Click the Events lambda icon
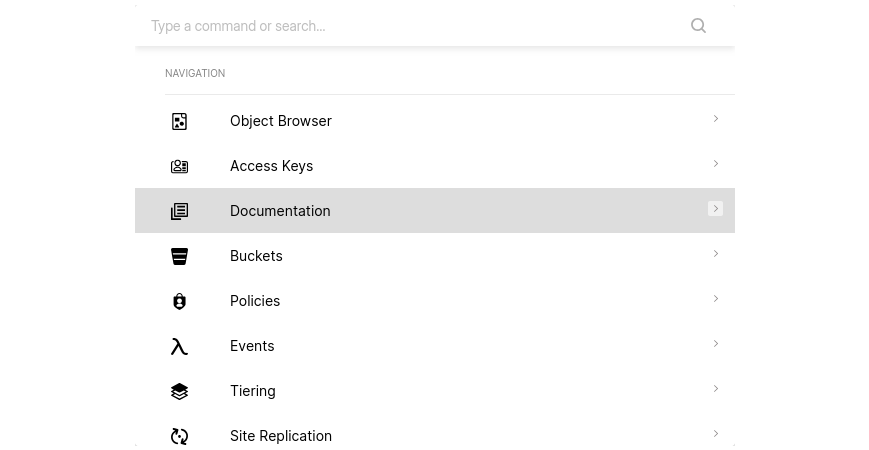 point(179,346)
